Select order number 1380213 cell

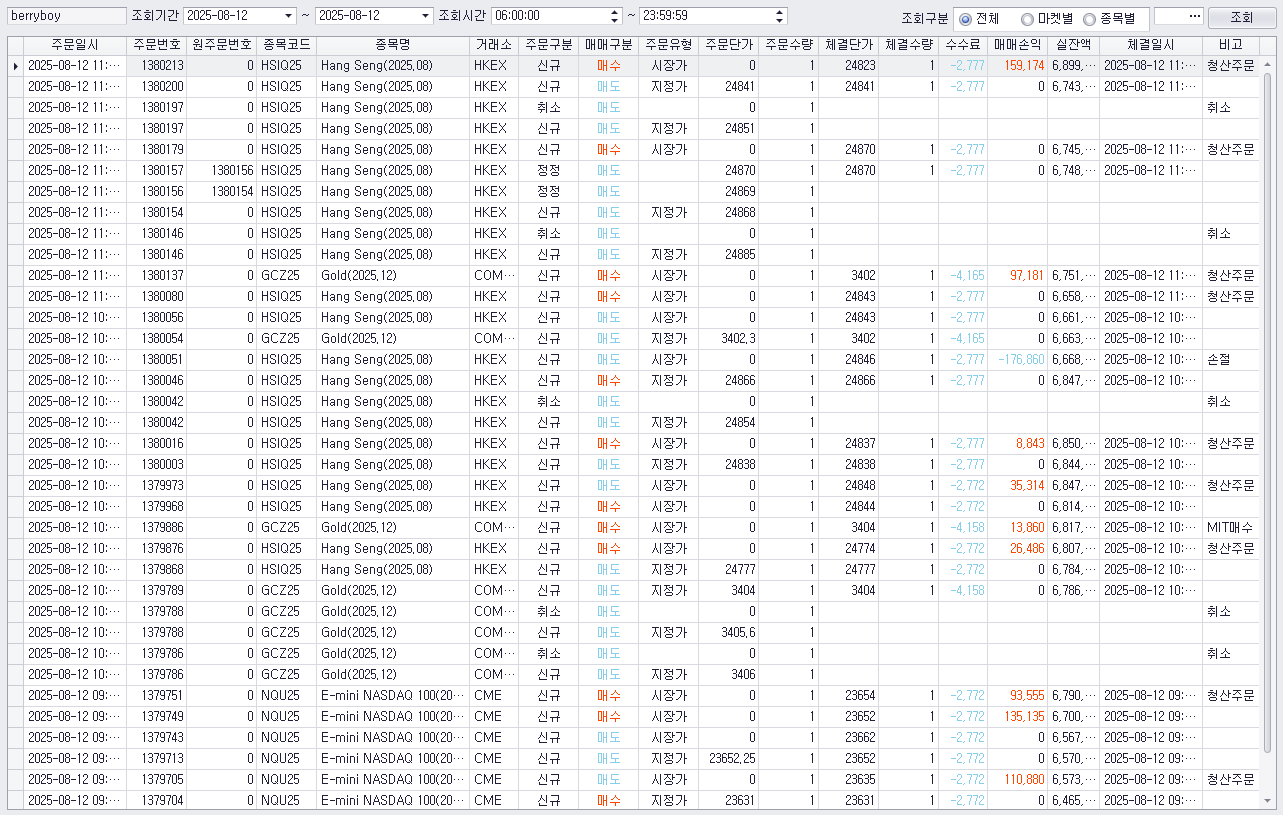(x=156, y=65)
